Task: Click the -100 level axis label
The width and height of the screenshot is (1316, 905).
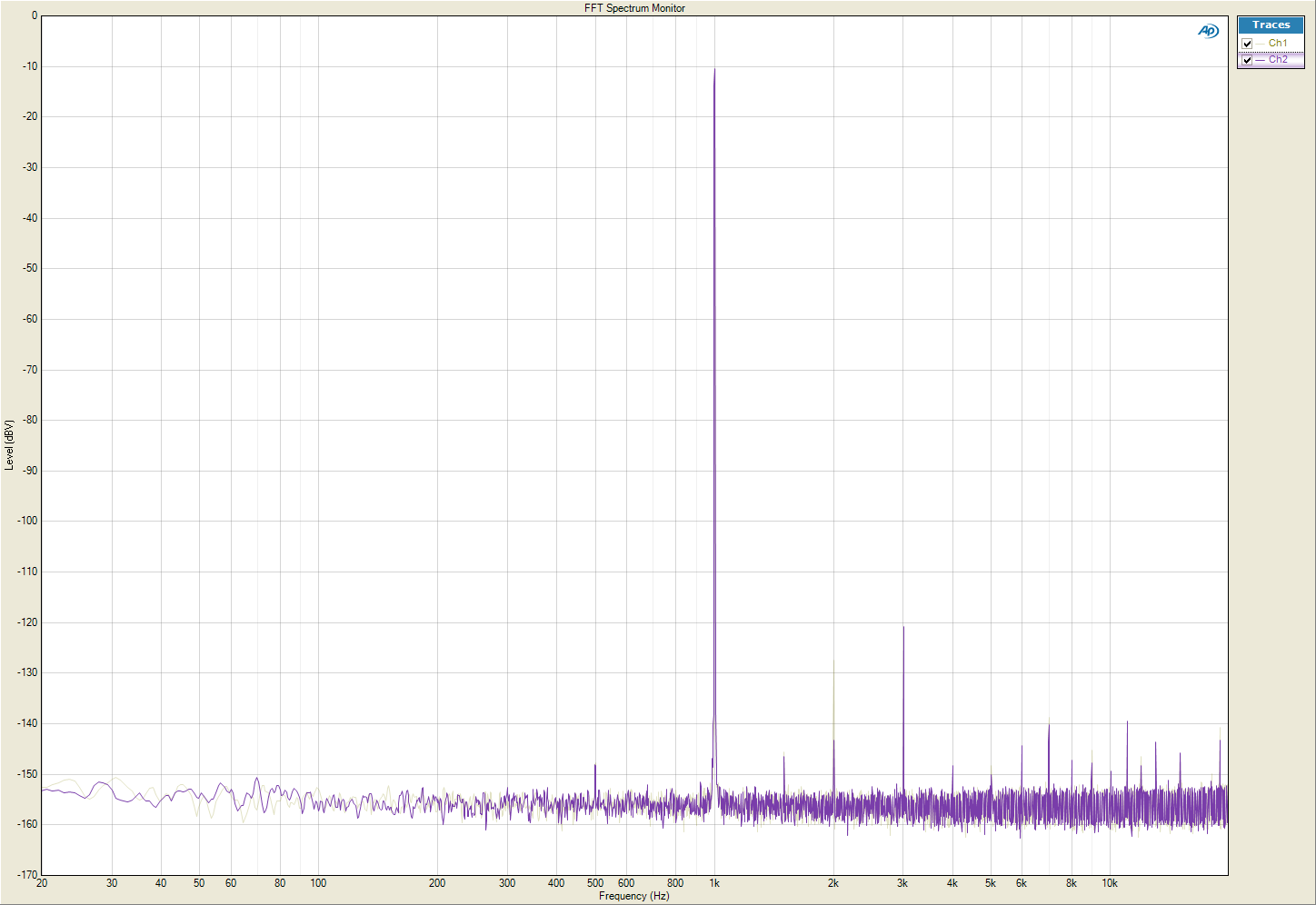Action: point(25,522)
